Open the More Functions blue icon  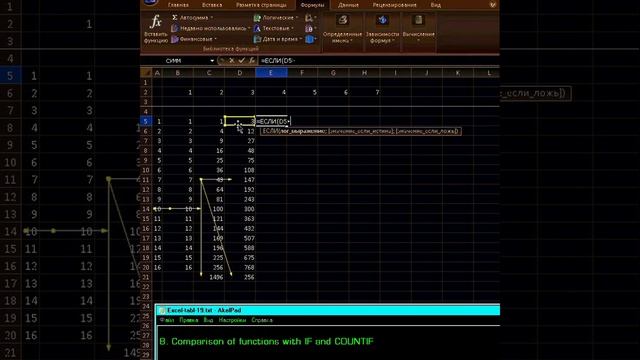(x=310, y=39)
